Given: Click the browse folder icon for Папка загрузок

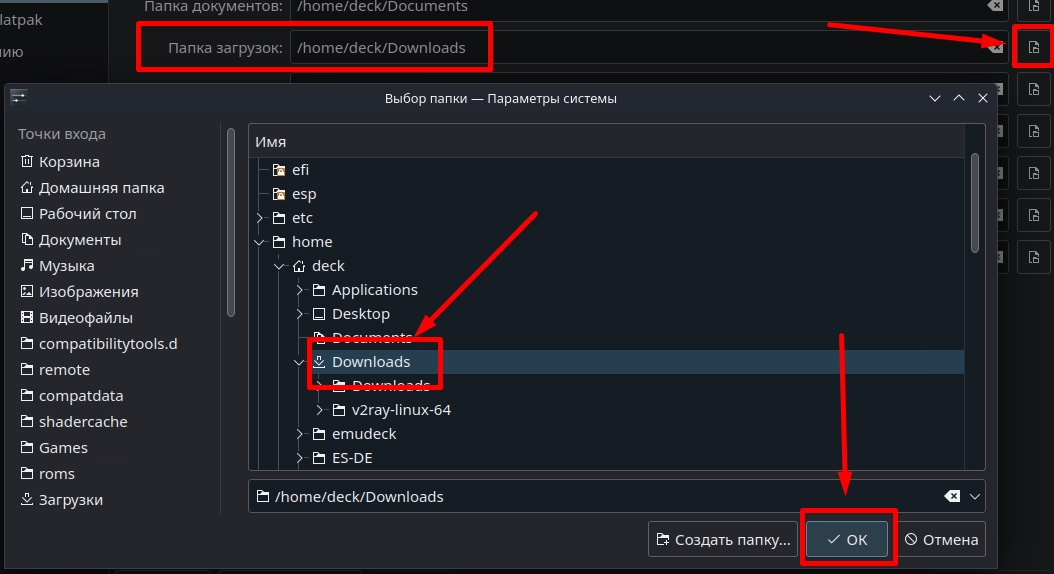Looking at the screenshot, I should [x=1034, y=48].
